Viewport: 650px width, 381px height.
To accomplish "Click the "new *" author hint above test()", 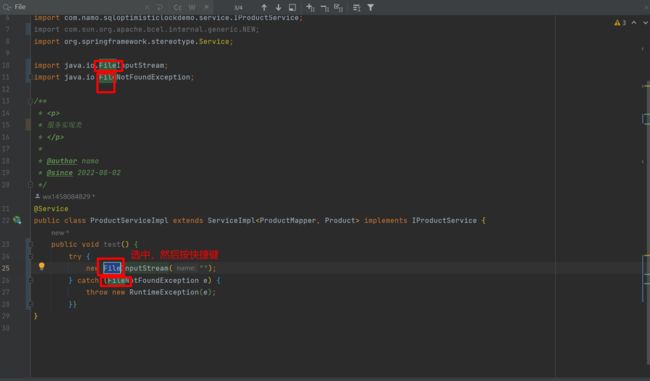I will pyautogui.click(x=60, y=233).
